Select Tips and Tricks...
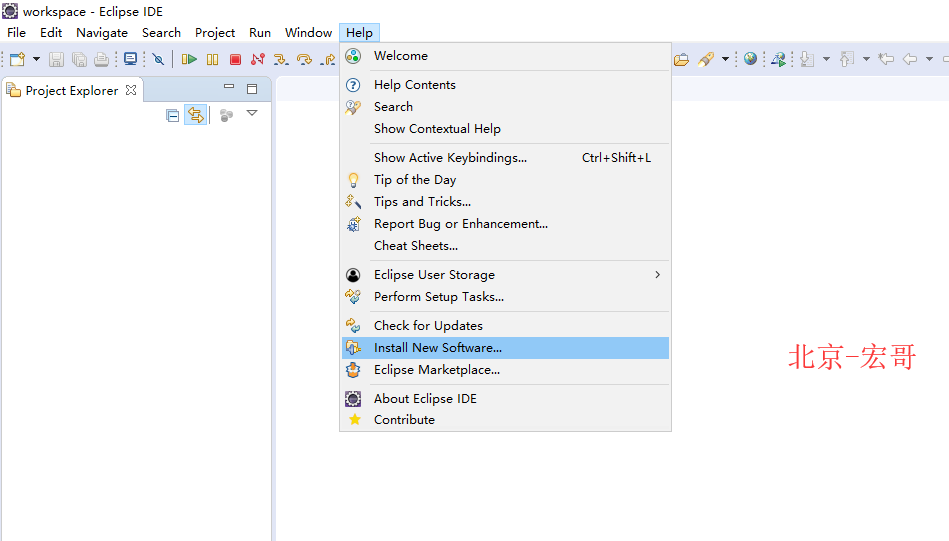Screen dimensions: 949x541 click(x=505, y=202)
